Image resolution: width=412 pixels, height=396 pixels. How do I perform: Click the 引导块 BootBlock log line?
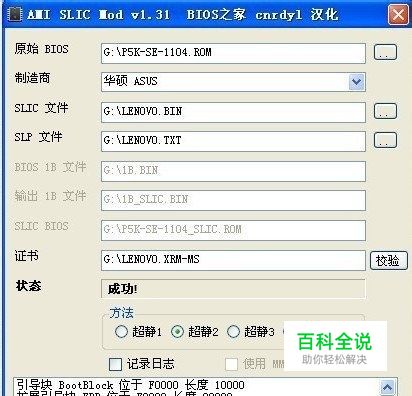pyautogui.click(x=130, y=385)
